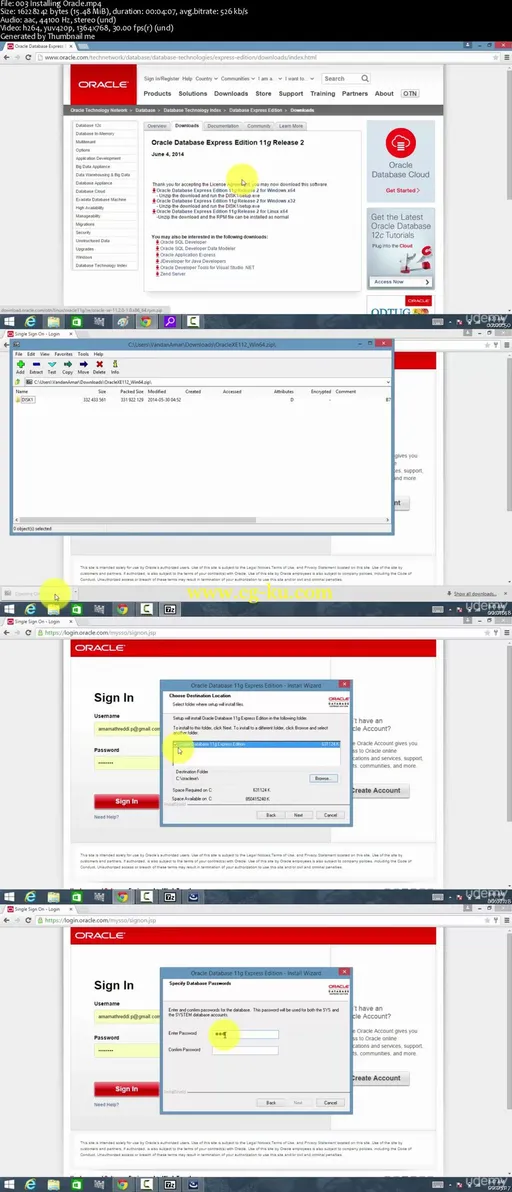Click the OTN button in Oracle header
The width and height of the screenshot is (512, 1192).
(x=409, y=94)
